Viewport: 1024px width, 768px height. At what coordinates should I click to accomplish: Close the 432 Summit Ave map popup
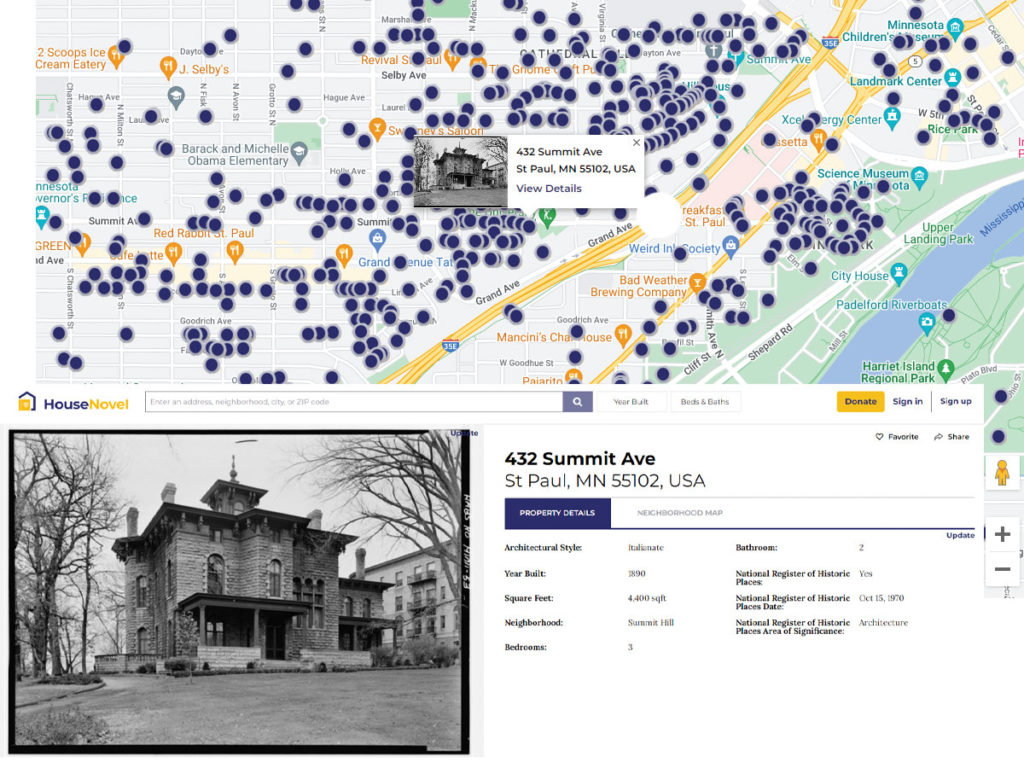point(636,142)
